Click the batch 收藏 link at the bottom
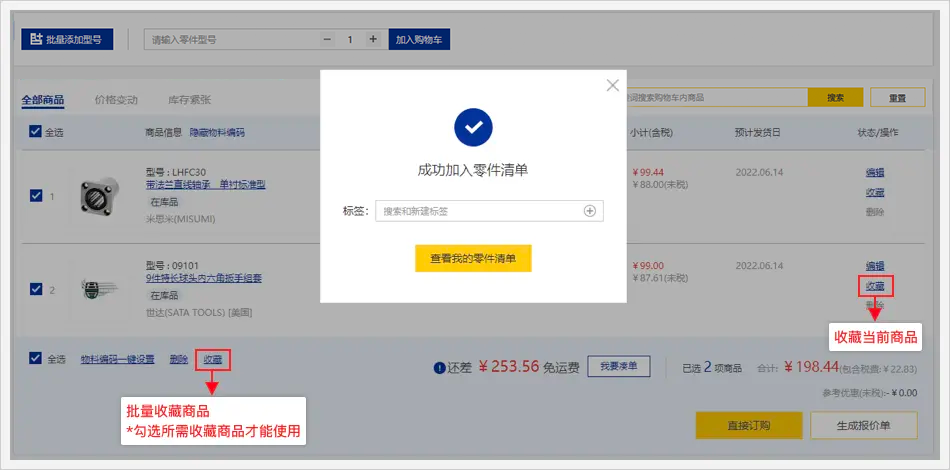950x470 pixels. tap(213, 359)
